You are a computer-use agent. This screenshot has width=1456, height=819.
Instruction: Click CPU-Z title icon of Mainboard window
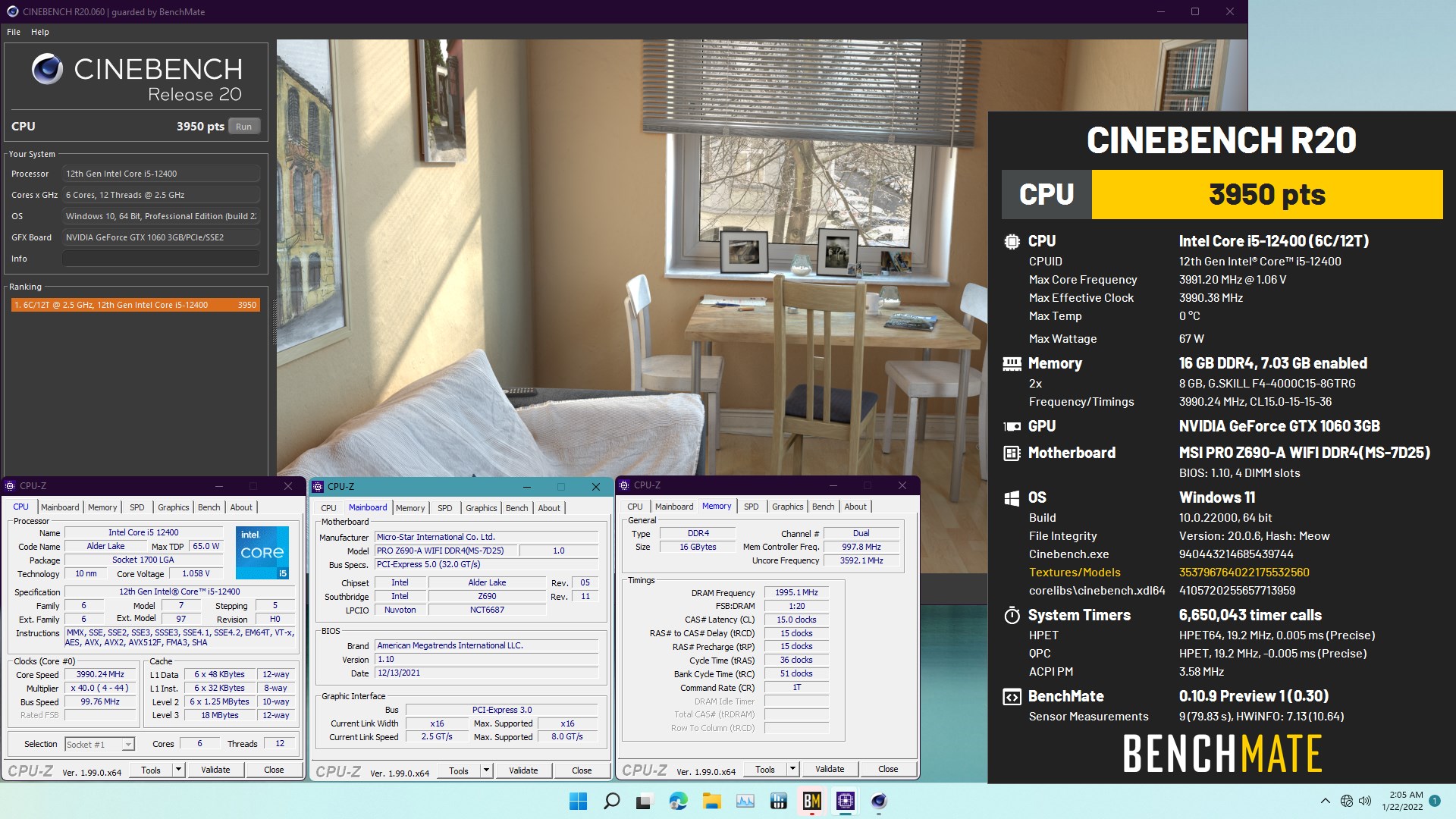click(x=318, y=487)
